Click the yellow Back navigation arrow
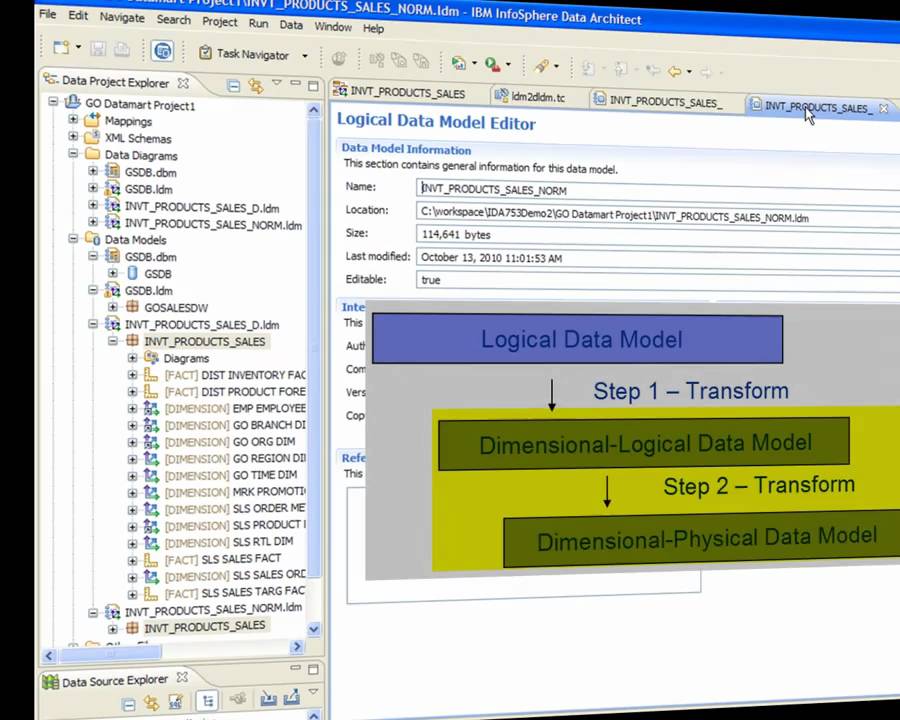900x720 pixels. click(x=674, y=71)
